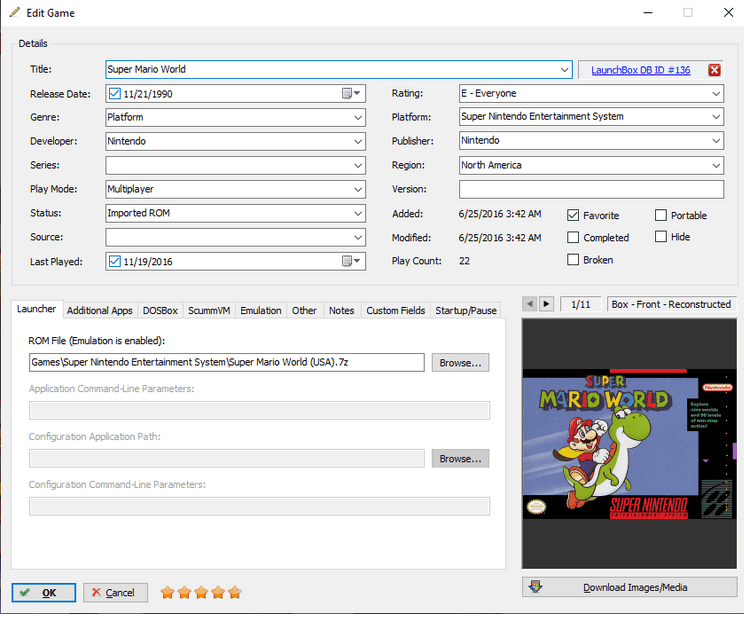
Task: Switch to the DOSBox tab
Action: click(x=160, y=310)
